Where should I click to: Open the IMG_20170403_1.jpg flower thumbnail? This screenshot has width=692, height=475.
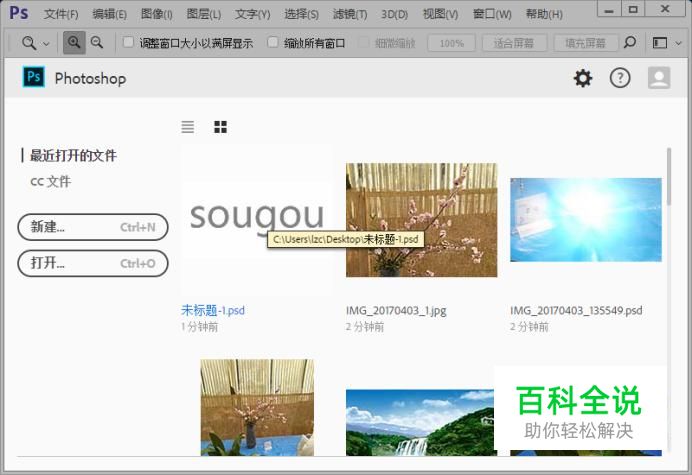pyautogui.click(x=421, y=220)
